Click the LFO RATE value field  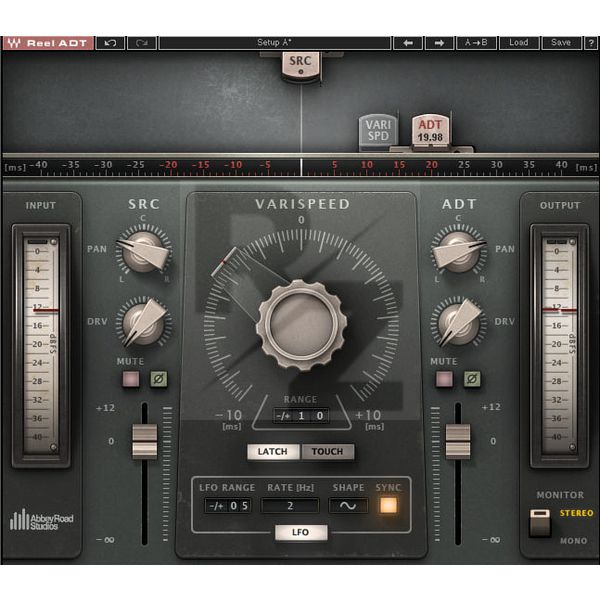290,506
